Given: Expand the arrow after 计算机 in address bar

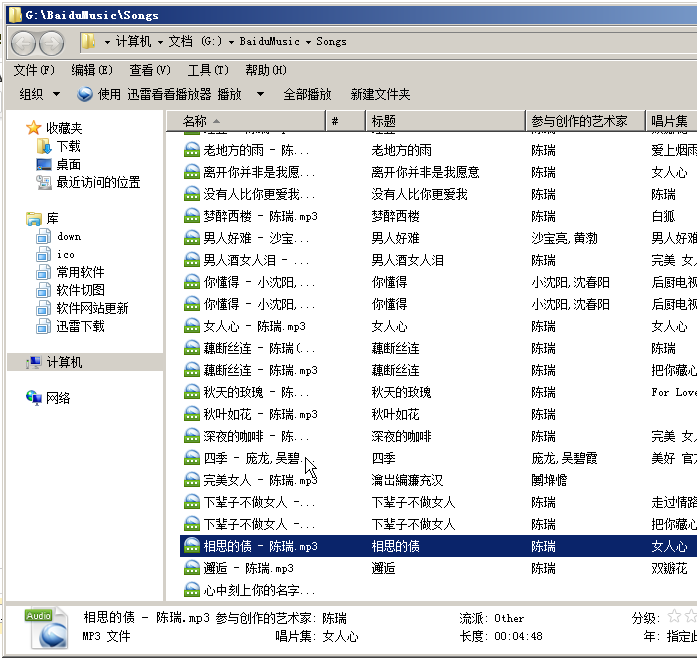Looking at the screenshot, I should 160,42.
